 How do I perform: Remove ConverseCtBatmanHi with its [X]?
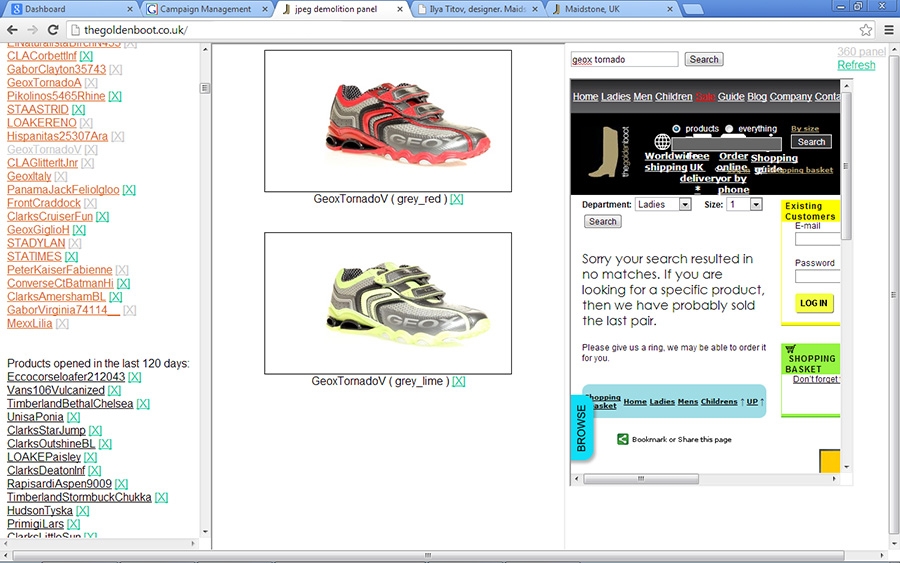(123, 283)
